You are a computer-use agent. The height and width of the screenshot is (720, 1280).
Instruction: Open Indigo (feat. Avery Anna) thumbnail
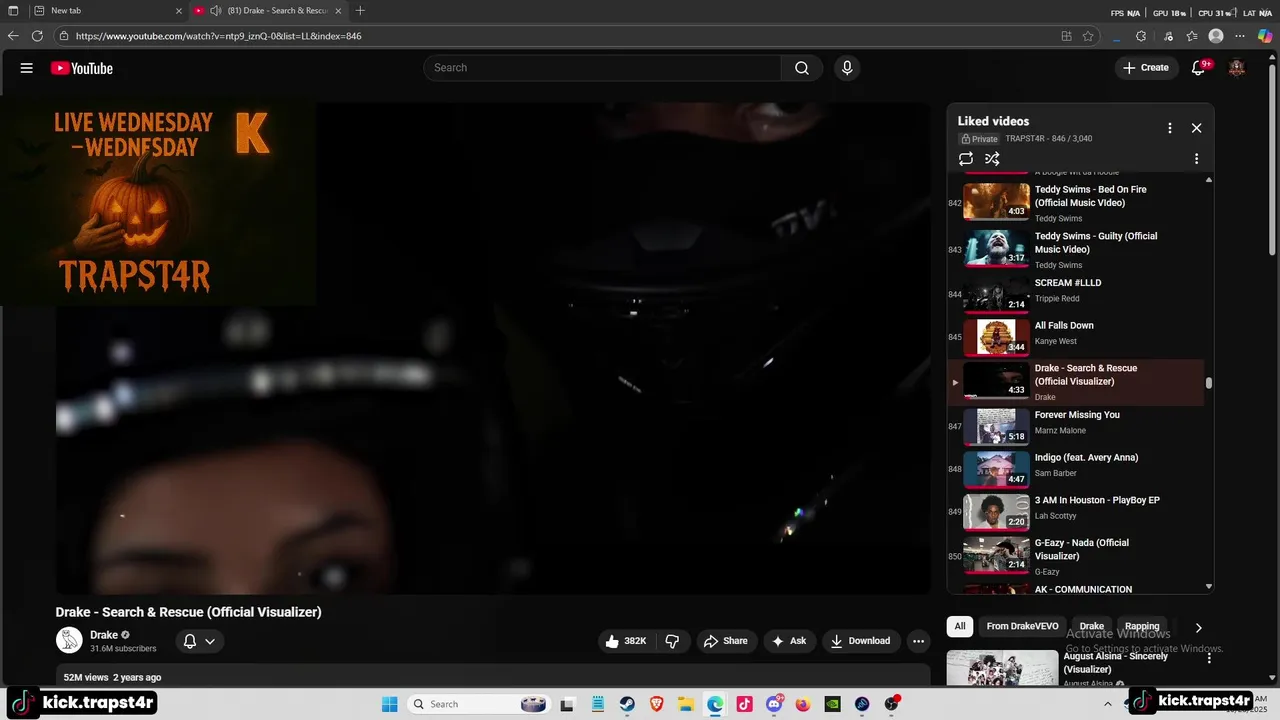coord(996,469)
